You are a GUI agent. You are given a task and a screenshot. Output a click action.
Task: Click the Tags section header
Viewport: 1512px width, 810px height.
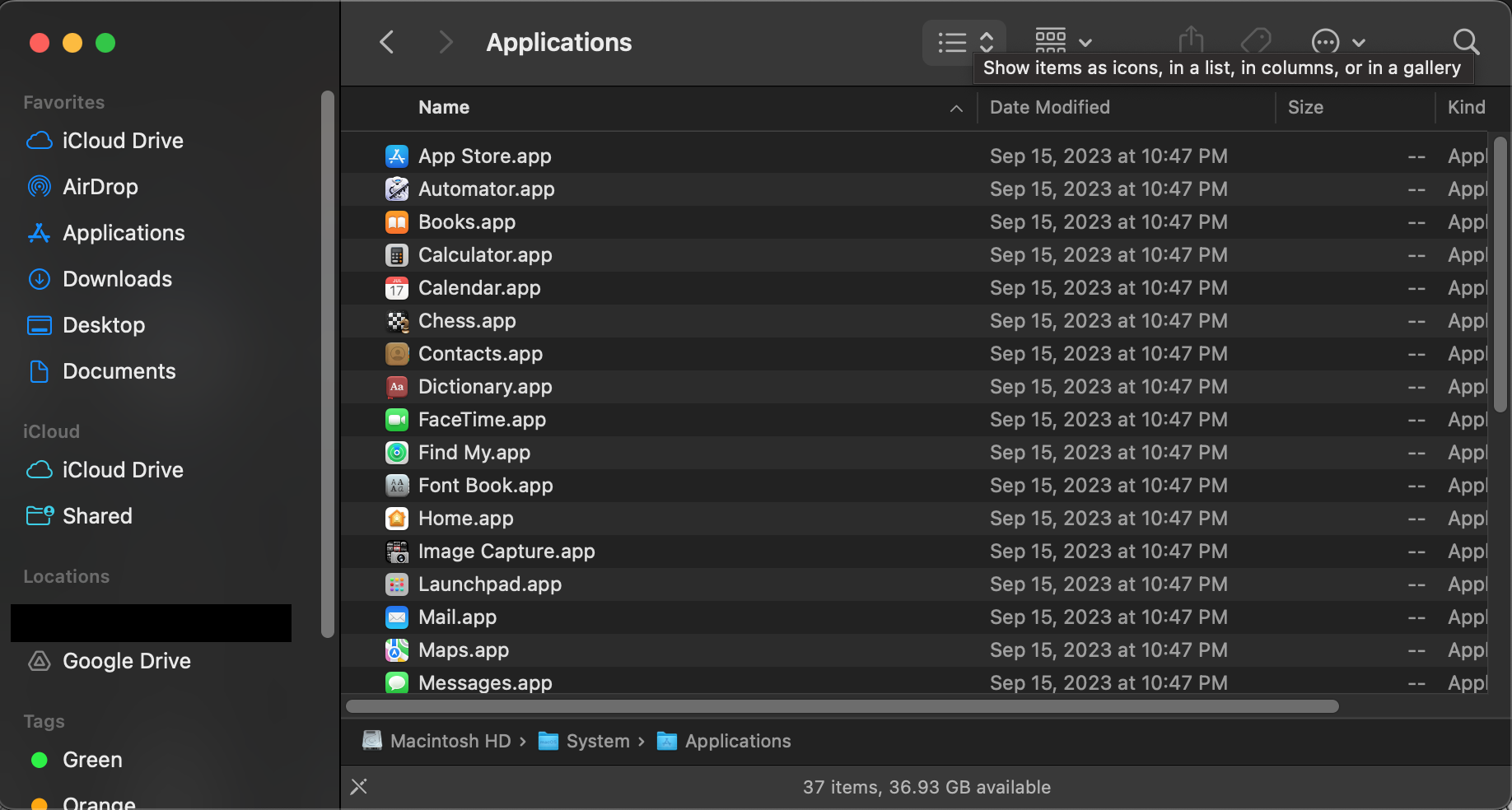(x=44, y=721)
